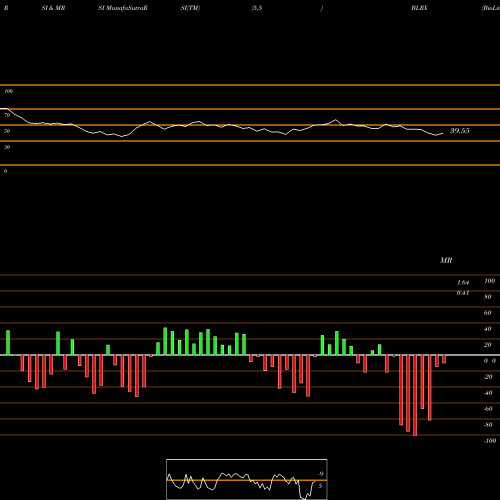
Task: Click the tallest red histogram bar near -100
Action: (415, 395)
